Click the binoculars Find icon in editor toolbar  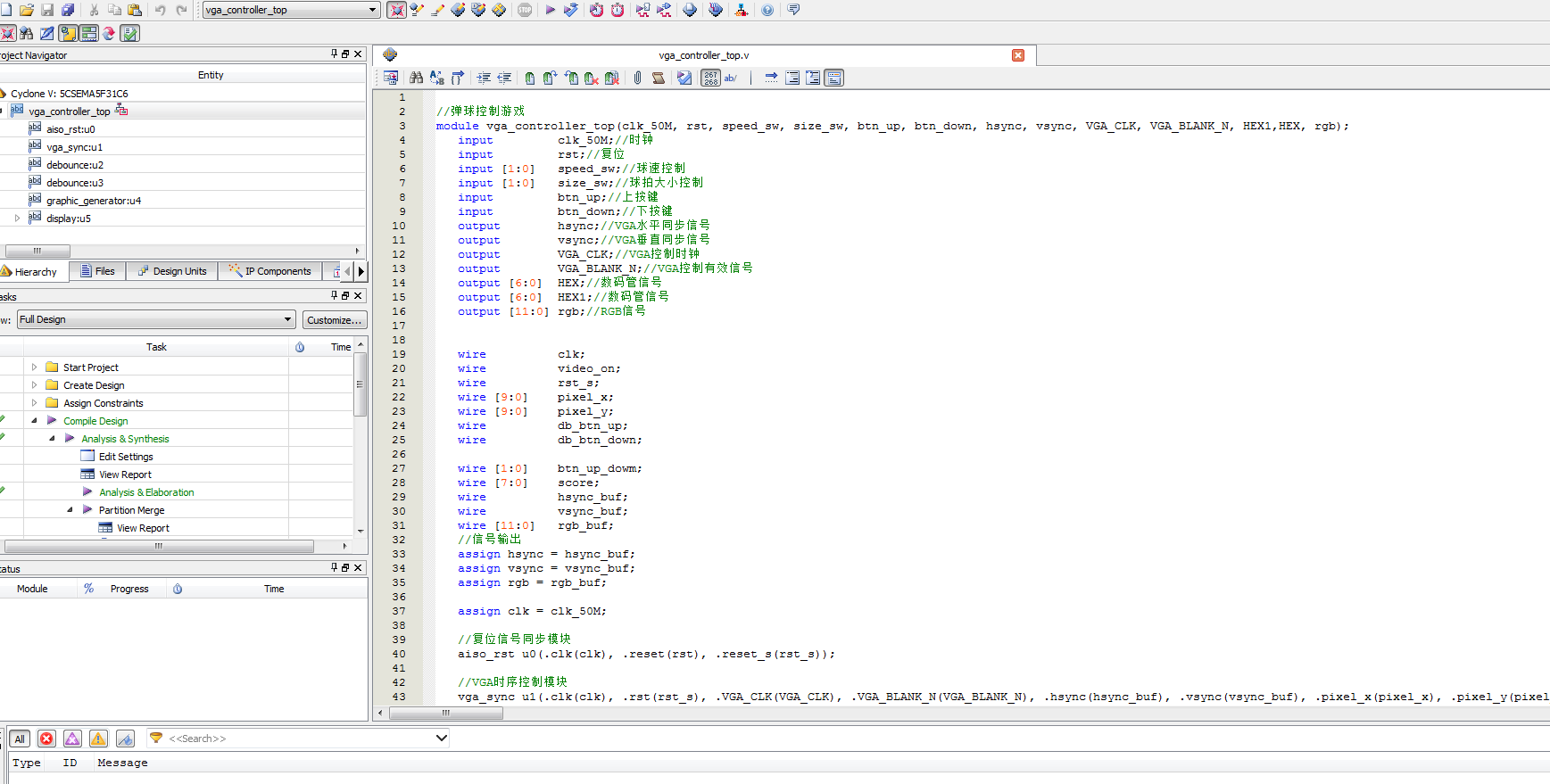click(416, 78)
